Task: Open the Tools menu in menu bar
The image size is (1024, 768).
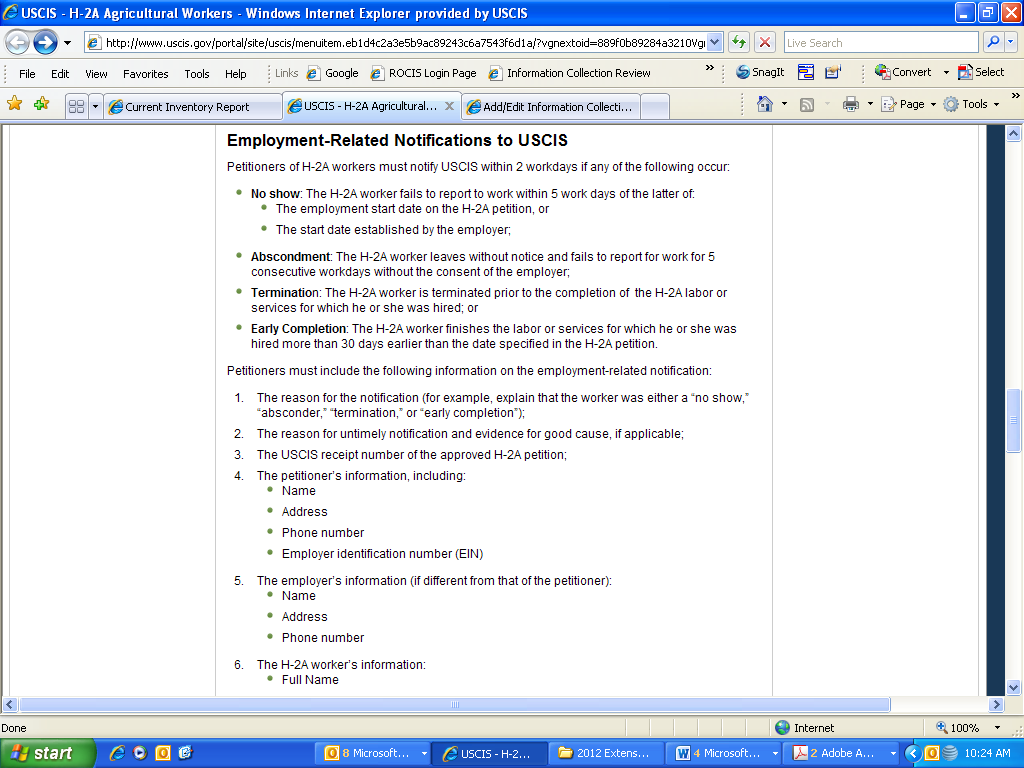Action: tap(197, 74)
